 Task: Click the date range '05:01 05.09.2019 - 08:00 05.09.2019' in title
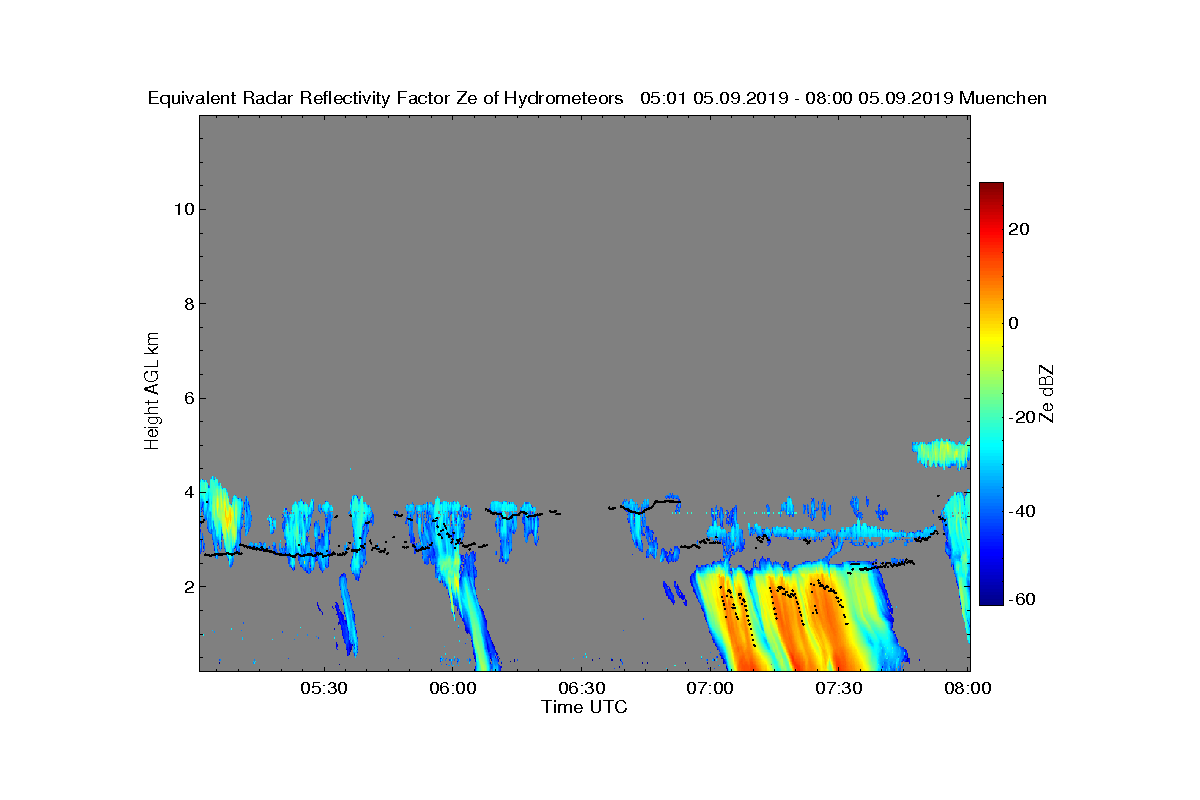tap(796, 98)
